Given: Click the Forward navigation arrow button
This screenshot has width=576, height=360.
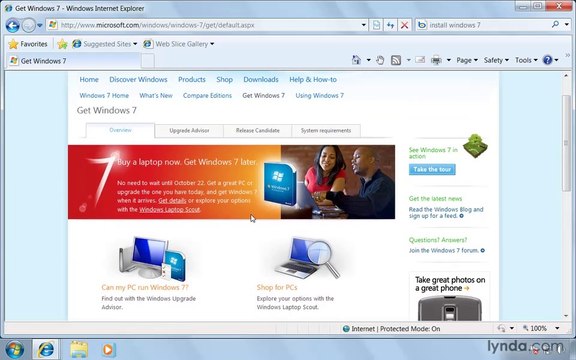Looking at the screenshot, I should 28,25.
